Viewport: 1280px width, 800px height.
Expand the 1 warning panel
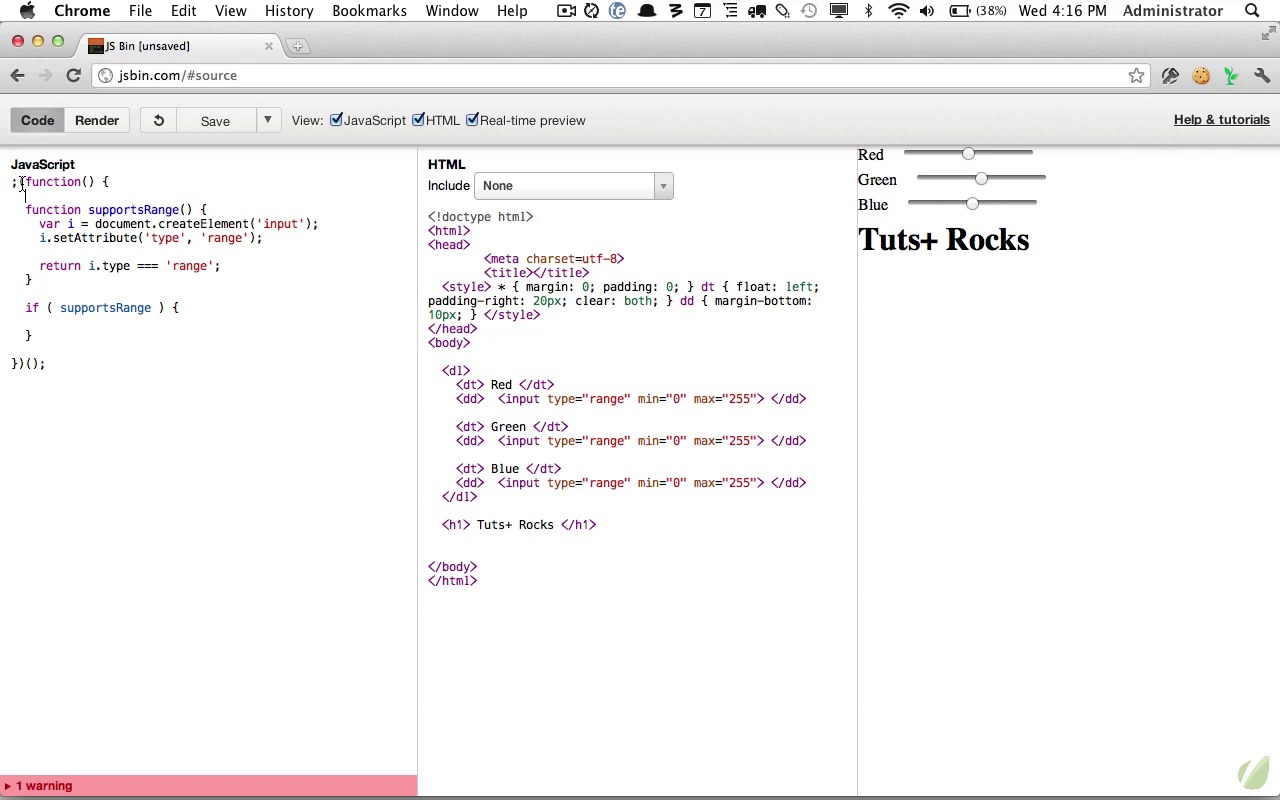pyautogui.click(x=44, y=786)
